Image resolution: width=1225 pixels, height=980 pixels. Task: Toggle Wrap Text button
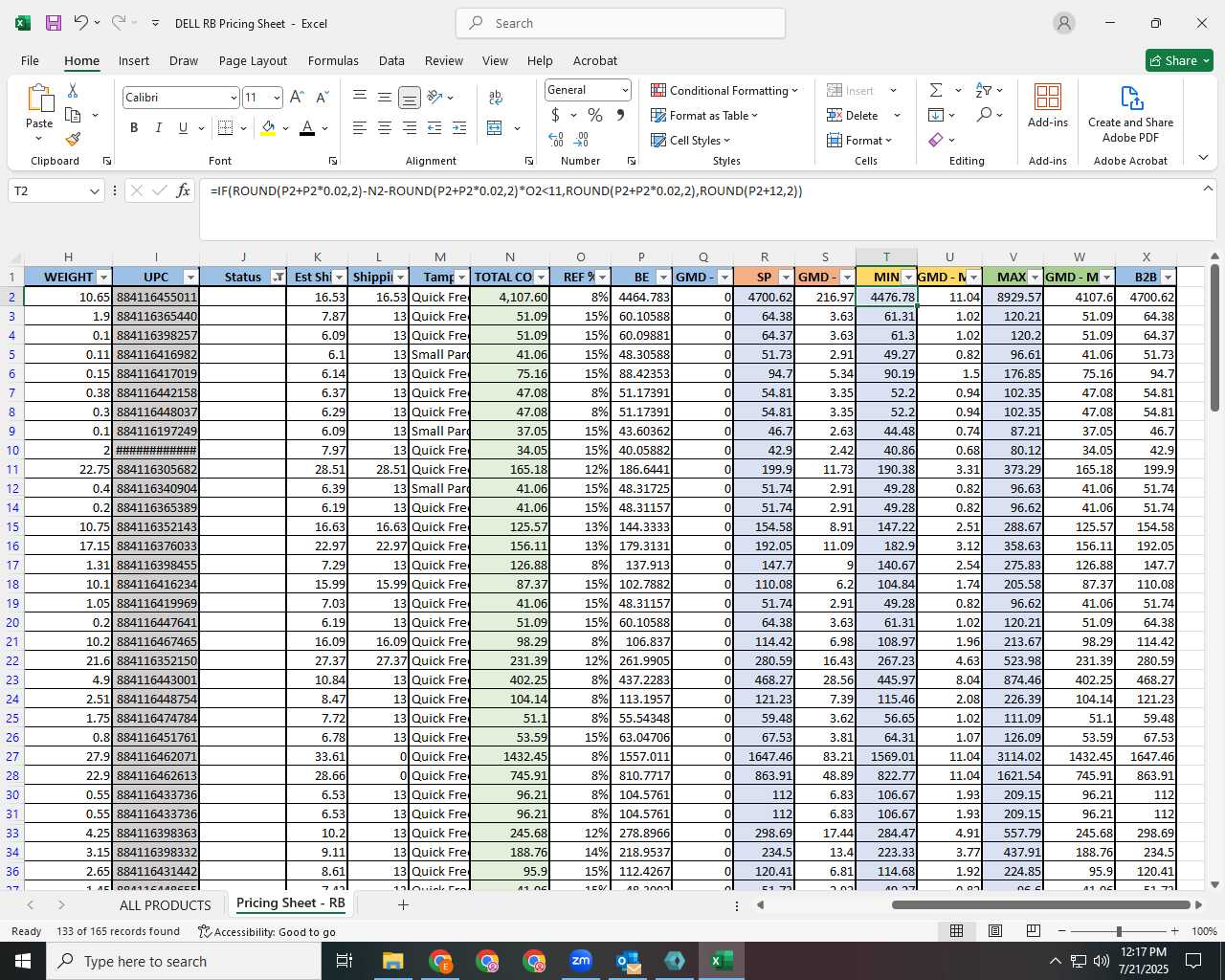click(496, 98)
